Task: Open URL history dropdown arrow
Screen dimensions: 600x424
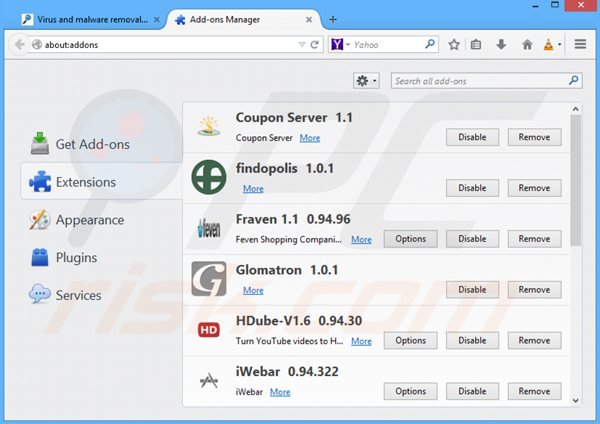Action: [x=302, y=45]
